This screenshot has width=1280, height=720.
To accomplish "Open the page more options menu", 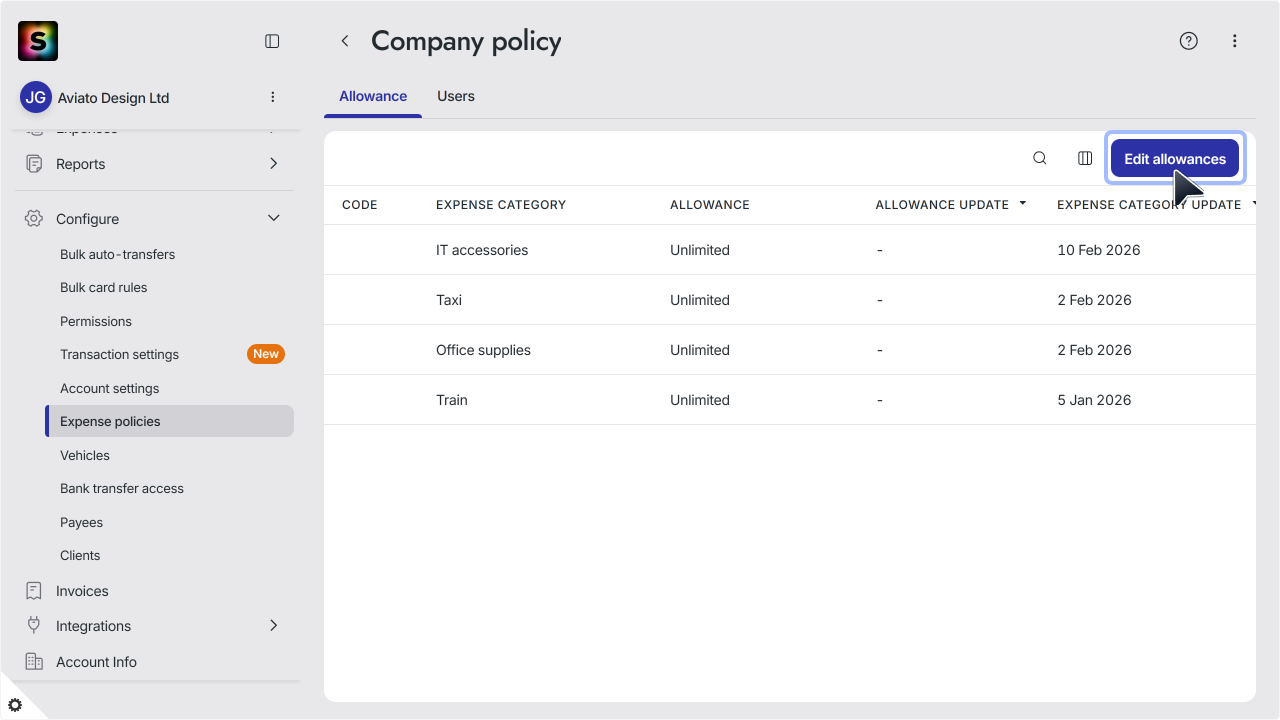I will pyautogui.click(x=1235, y=41).
